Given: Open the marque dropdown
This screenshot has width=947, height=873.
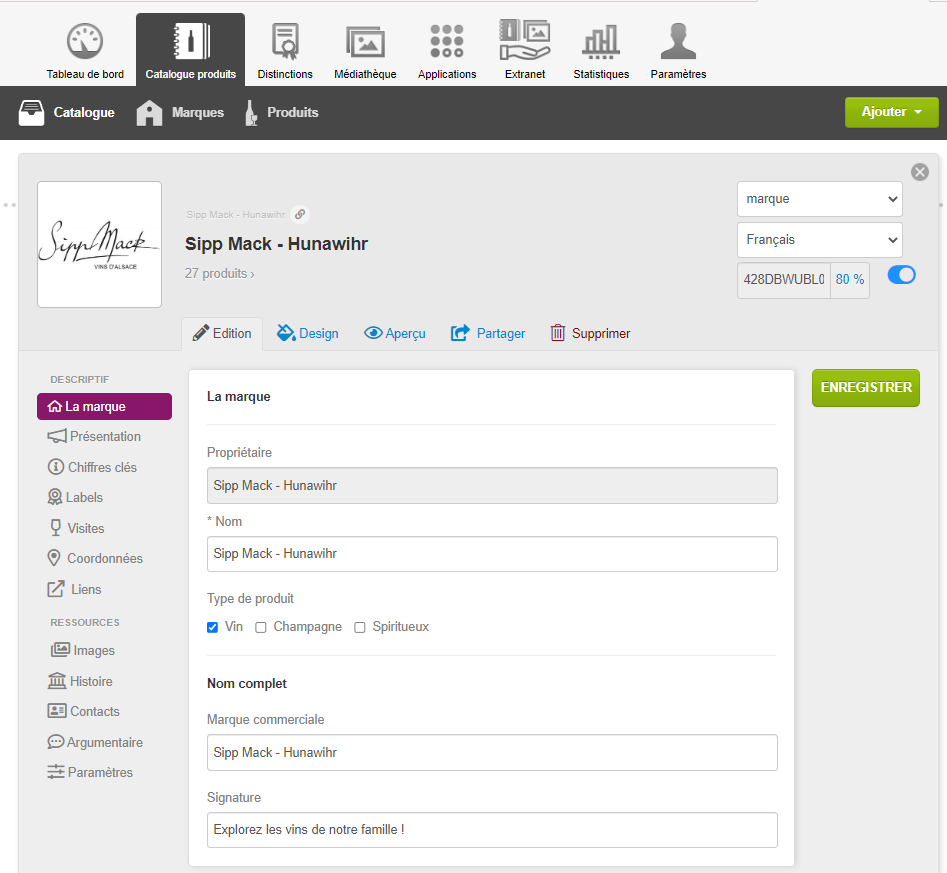Looking at the screenshot, I should click(x=820, y=199).
